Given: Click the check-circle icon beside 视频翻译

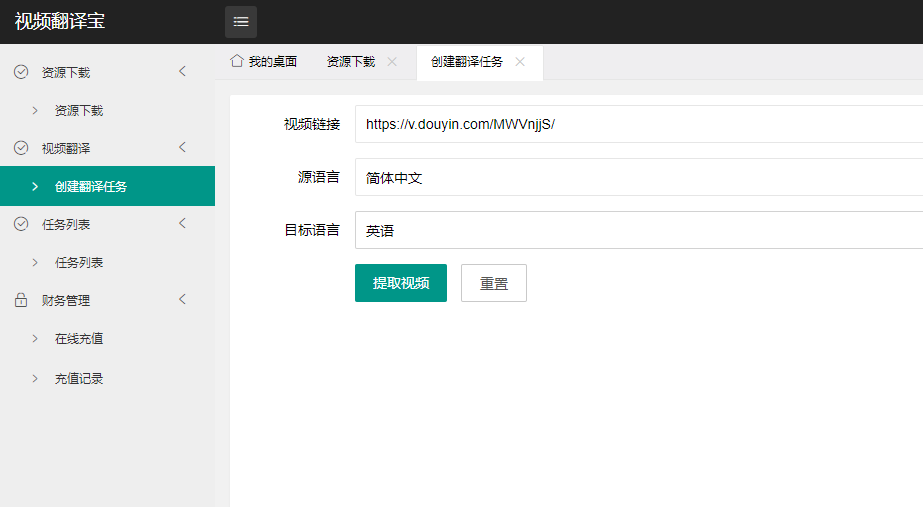Looking at the screenshot, I should click(21, 148).
